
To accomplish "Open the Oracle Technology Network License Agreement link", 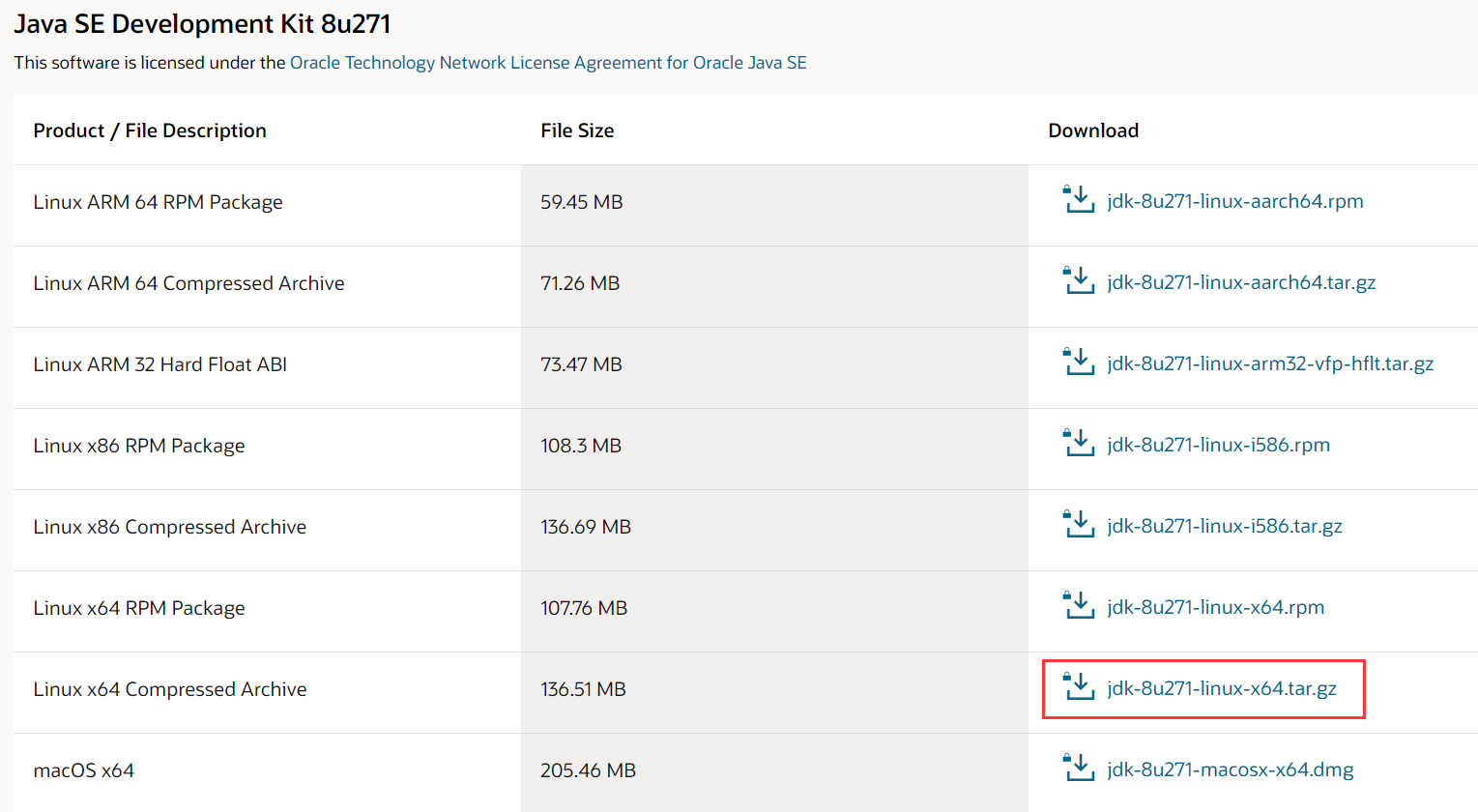I will (548, 63).
